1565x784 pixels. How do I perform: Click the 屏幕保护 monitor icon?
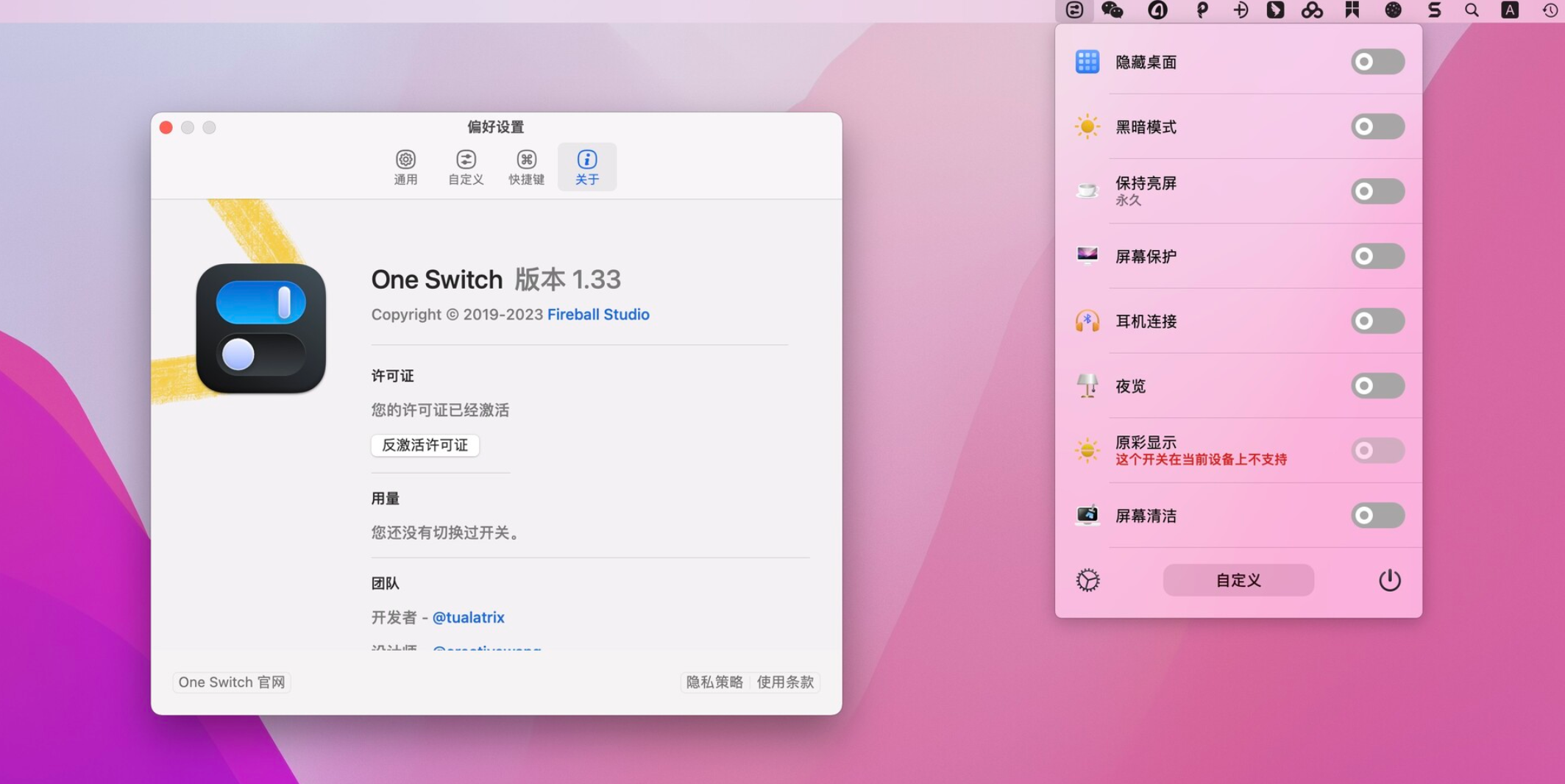pyautogui.click(x=1087, y=255)
